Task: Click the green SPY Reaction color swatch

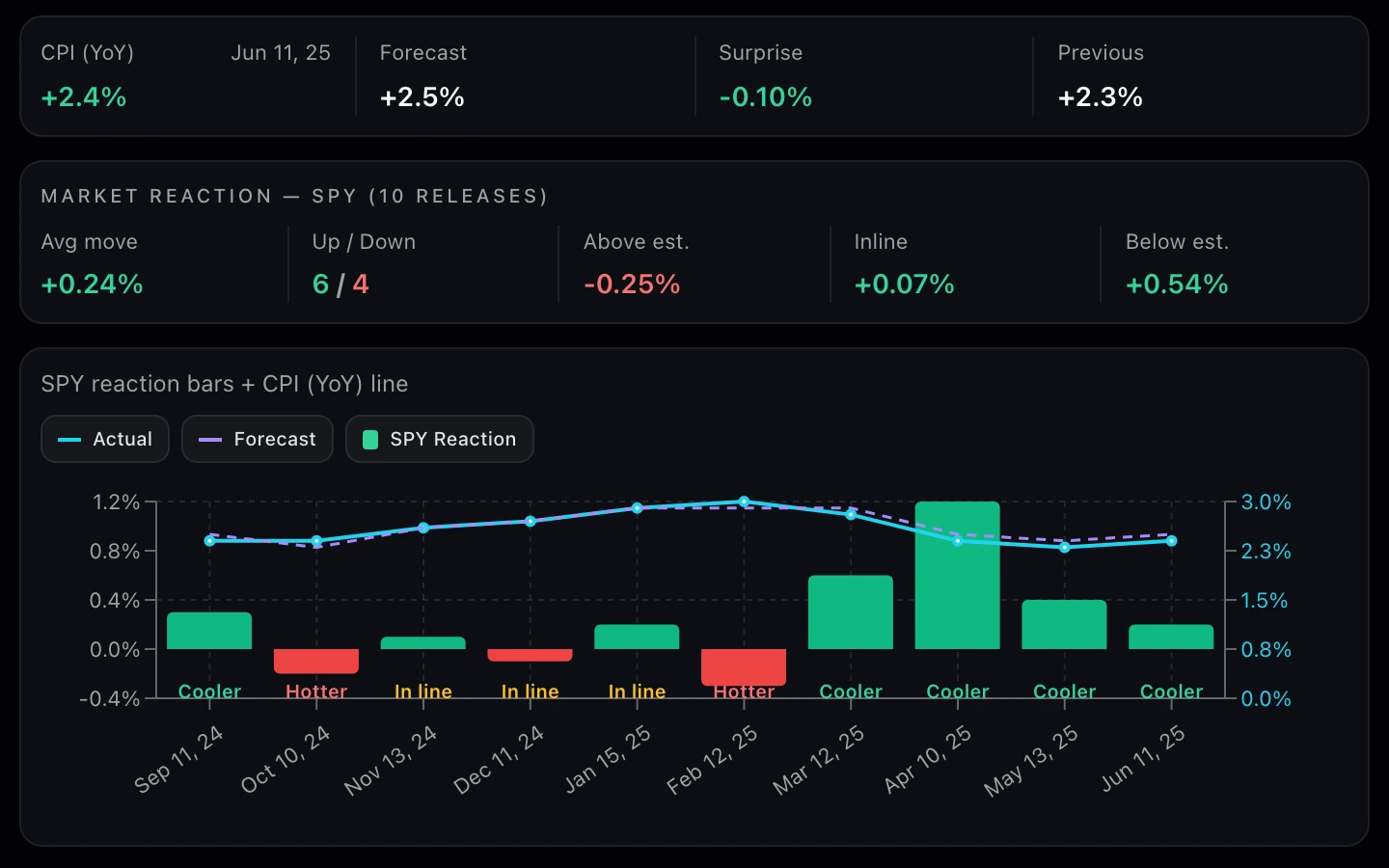Action: point(370,440)
